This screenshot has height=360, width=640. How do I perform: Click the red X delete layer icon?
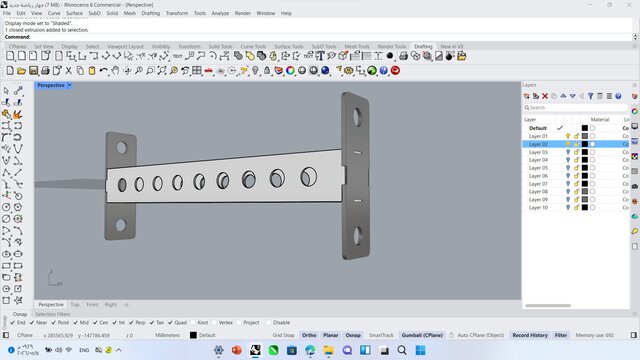(545, 96)
